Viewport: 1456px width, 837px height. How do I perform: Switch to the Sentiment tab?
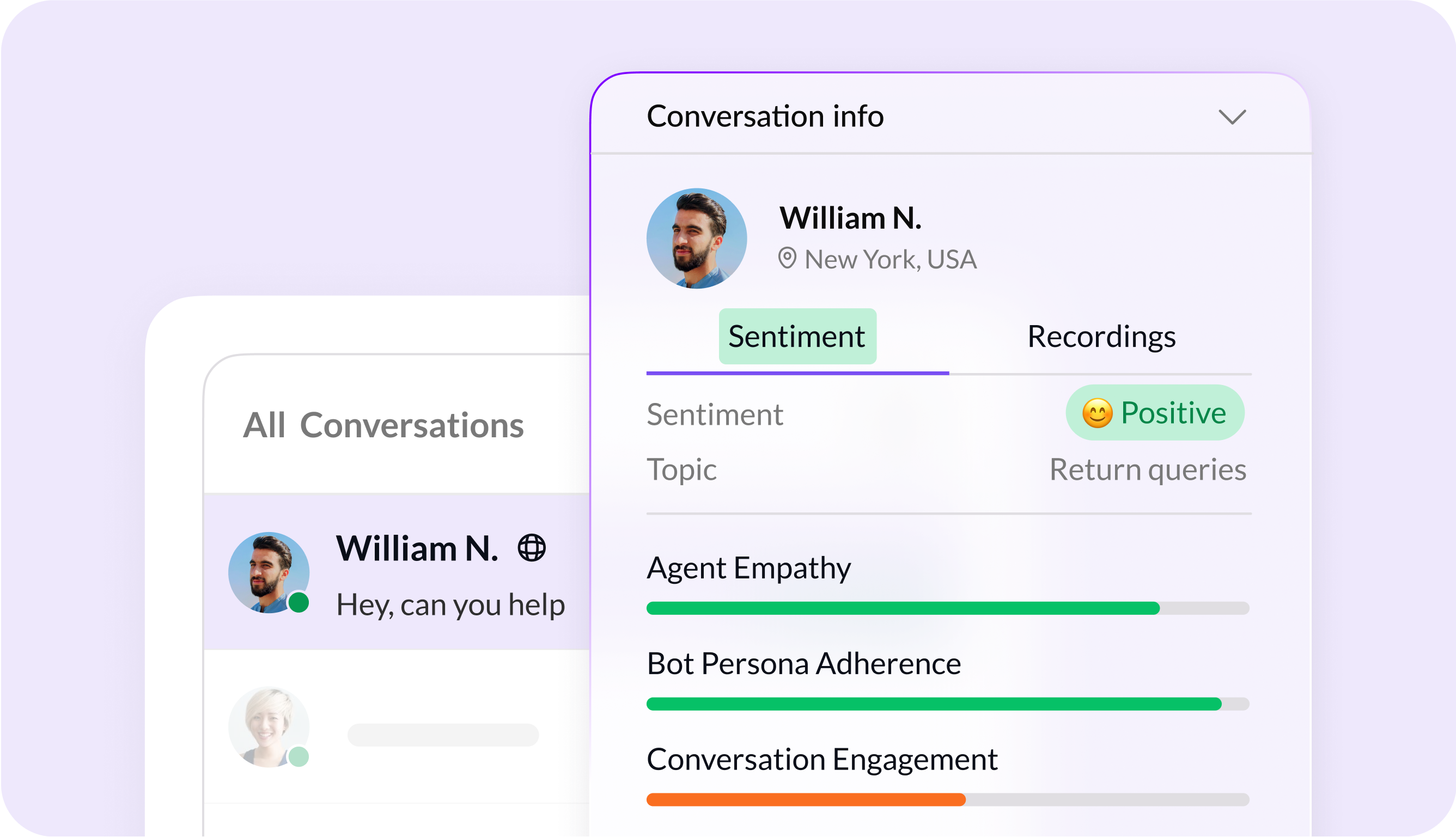coord(797,337)
